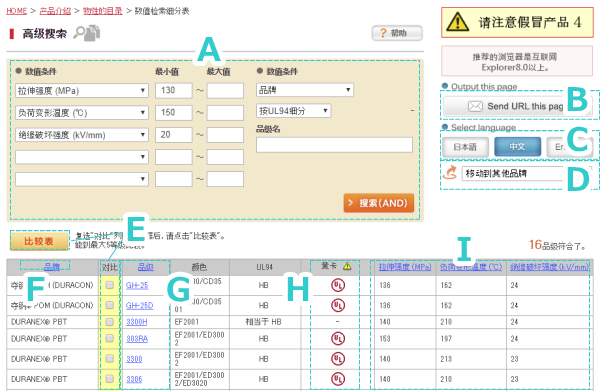Tick the compare checkbox for 3300
The height and width of the screenshot is (391, 600).
(x=109, y=358)
